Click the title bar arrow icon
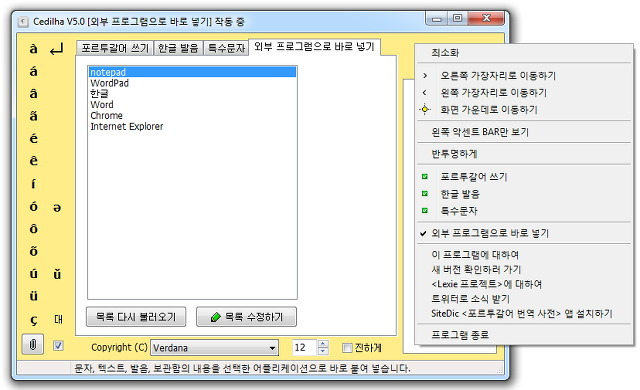640x390 pixels. [23, 21]
